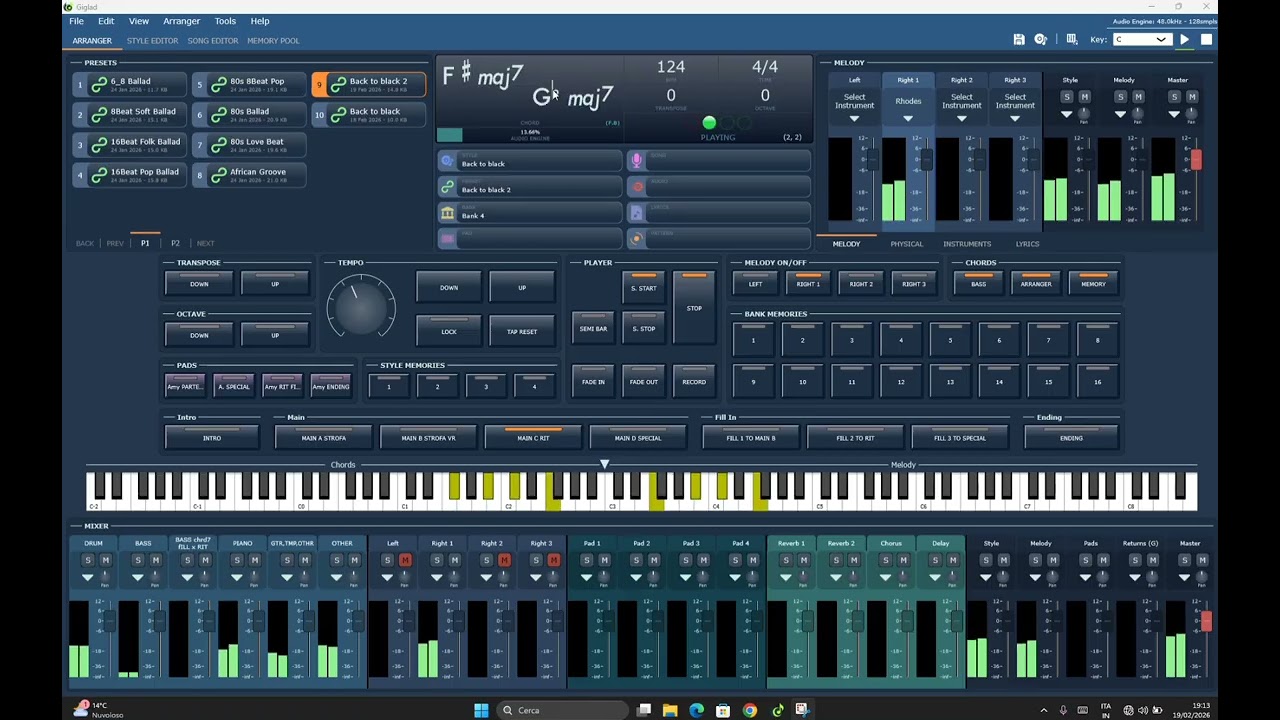This screenshot has height=720, width=1280.
Task: Select preset 6 80s Ballad
Action: [x=249, y=115]
